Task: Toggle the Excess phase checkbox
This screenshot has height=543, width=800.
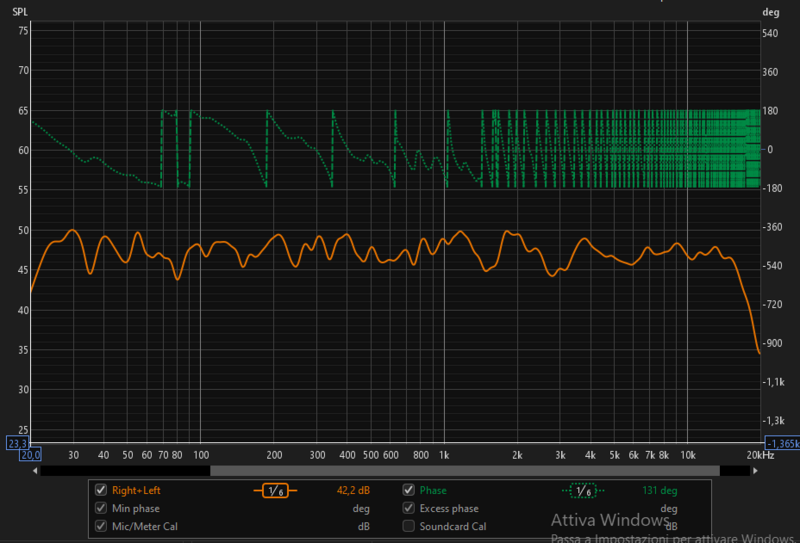Action: pyautogui.click(x=408, y=509)
